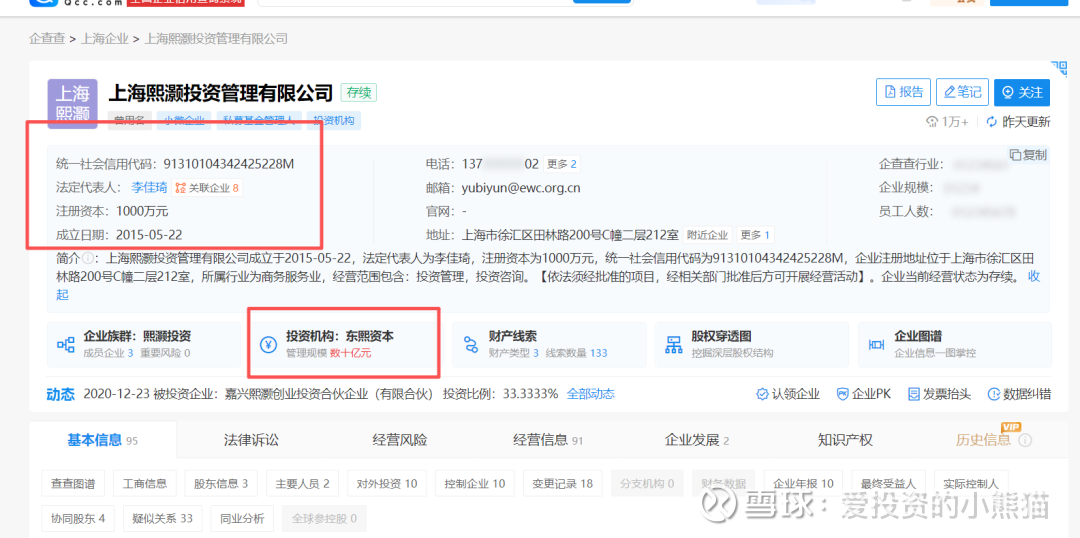Click the QR code icon at card corner
This screenshot has width=1080, height=538.
(x=1058, y=69)
